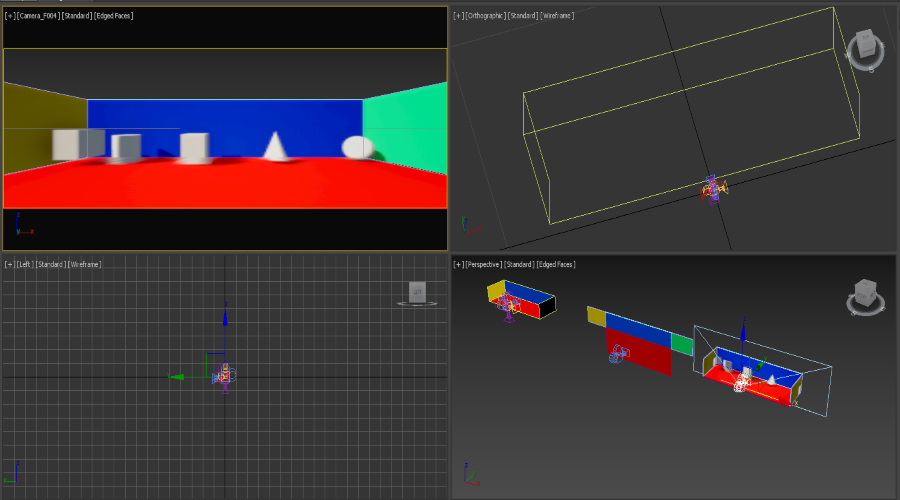Image resolution: width=900 pixels, height=500 pixels.
Task: Open the Standard menu in Orthographic viewport
Action: pyautogui.click(x=524, y=16)
